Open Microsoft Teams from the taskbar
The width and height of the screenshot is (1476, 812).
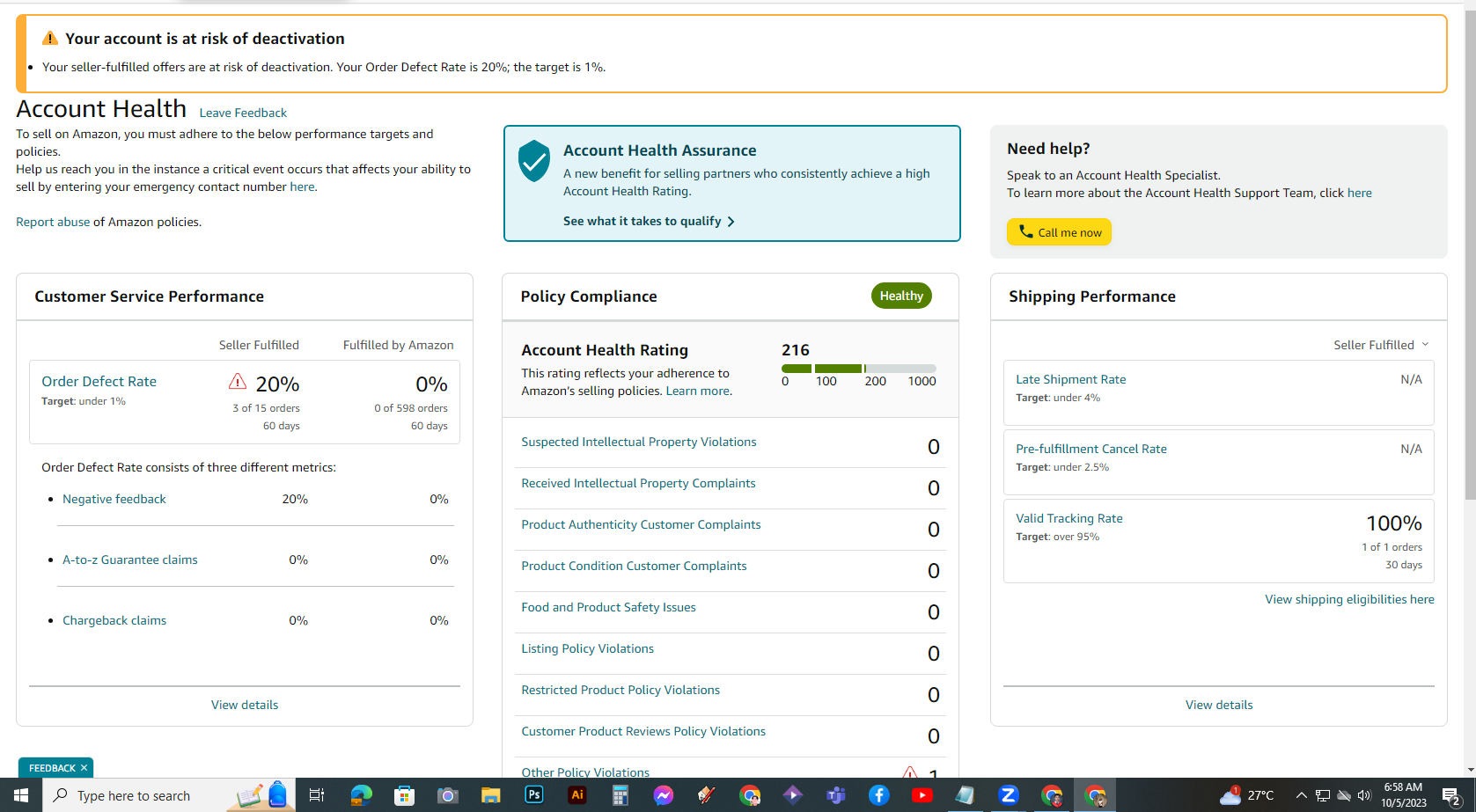(x=835, y=795)
